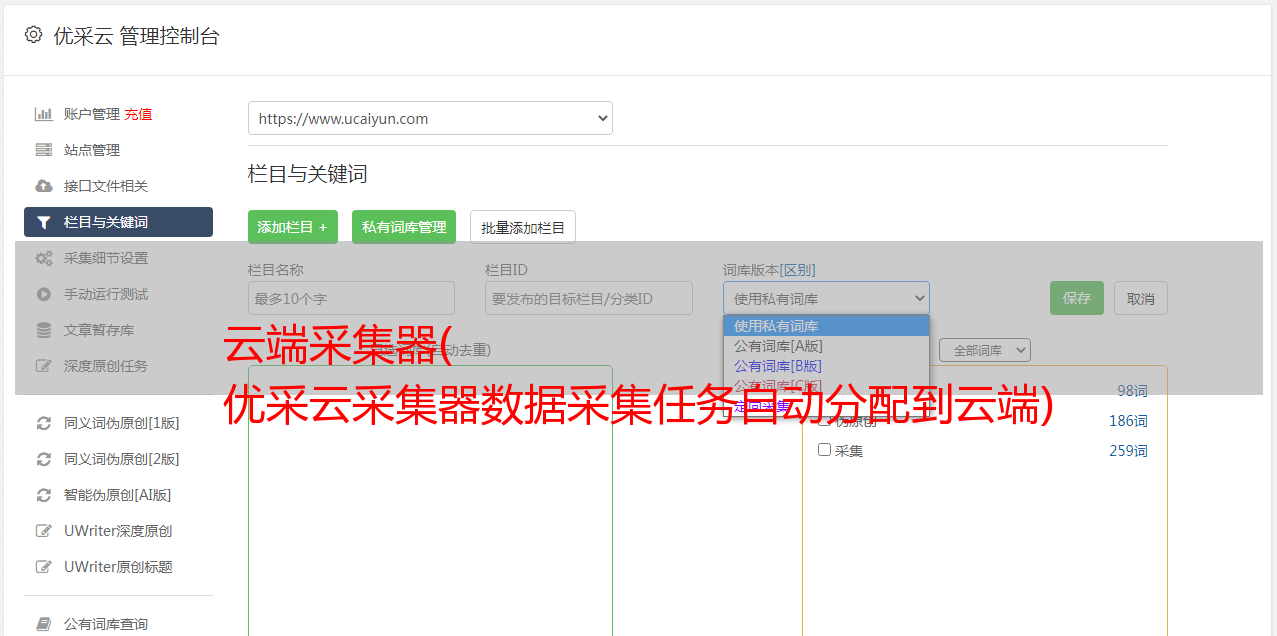Click the 取消 button

(x=1141, y=298)
